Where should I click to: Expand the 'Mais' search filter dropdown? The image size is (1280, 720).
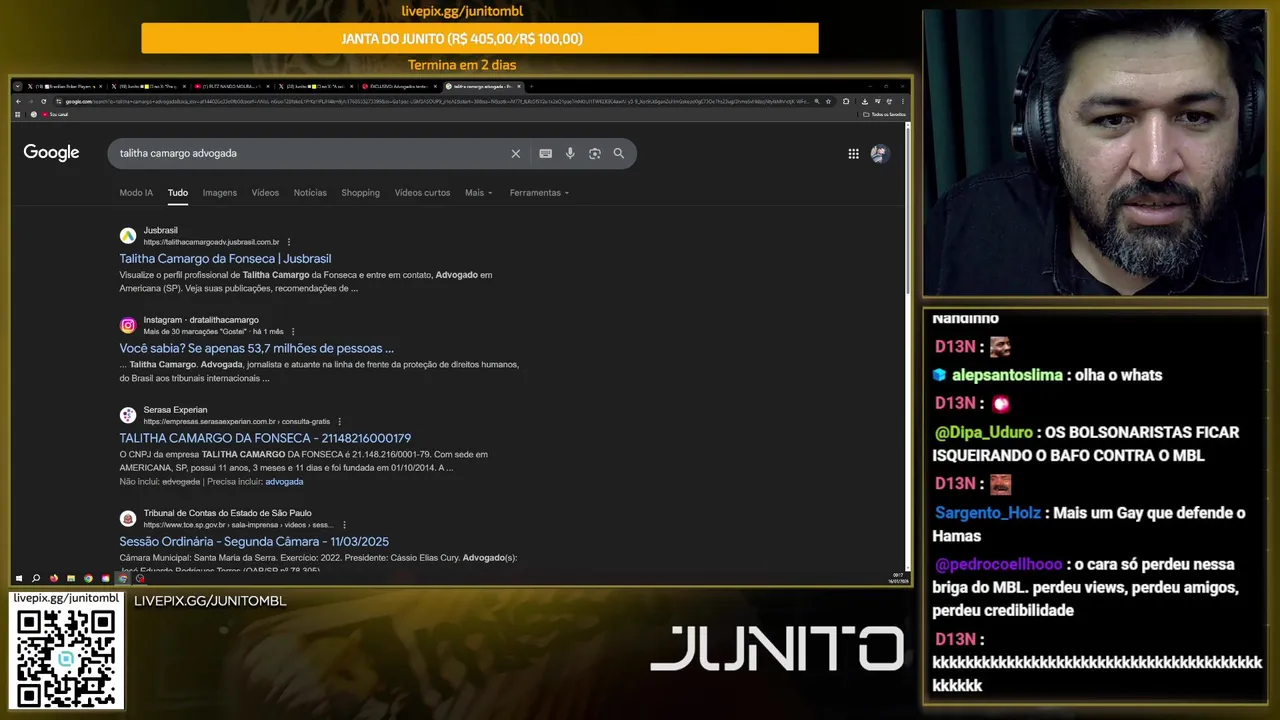tap(479, 193)
